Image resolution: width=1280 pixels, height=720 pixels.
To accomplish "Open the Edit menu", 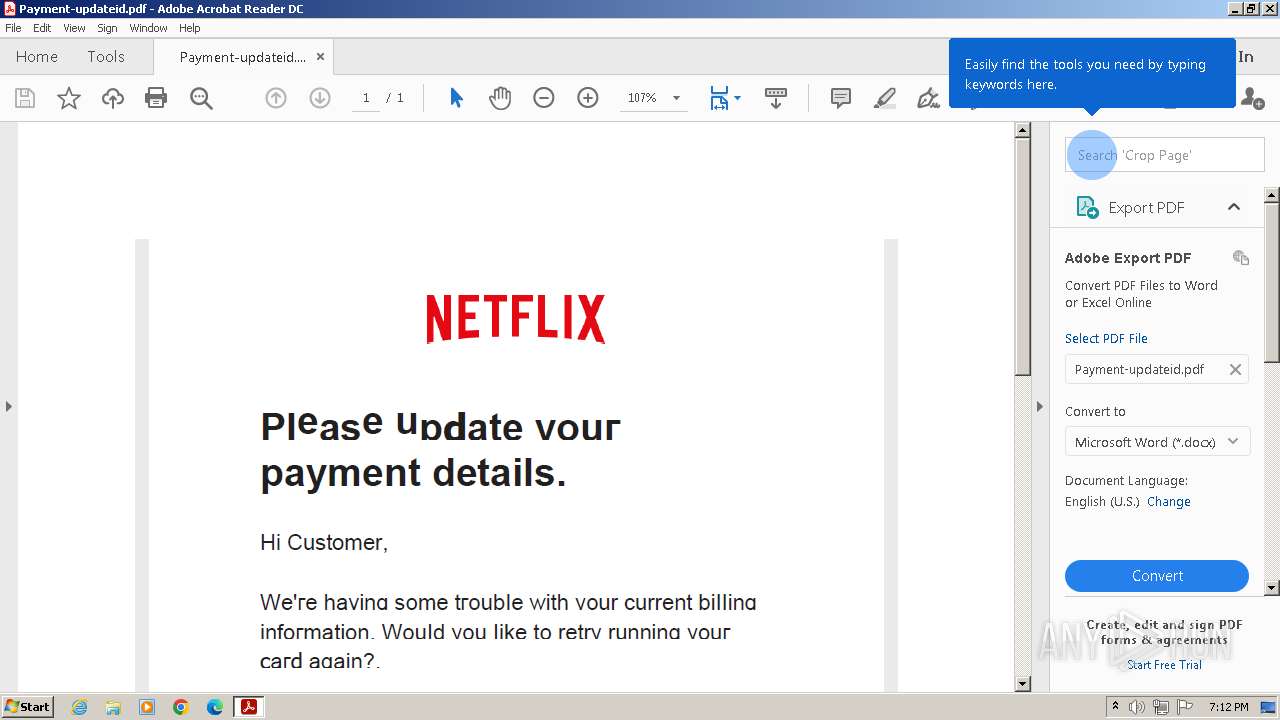I will coord(42,28).
